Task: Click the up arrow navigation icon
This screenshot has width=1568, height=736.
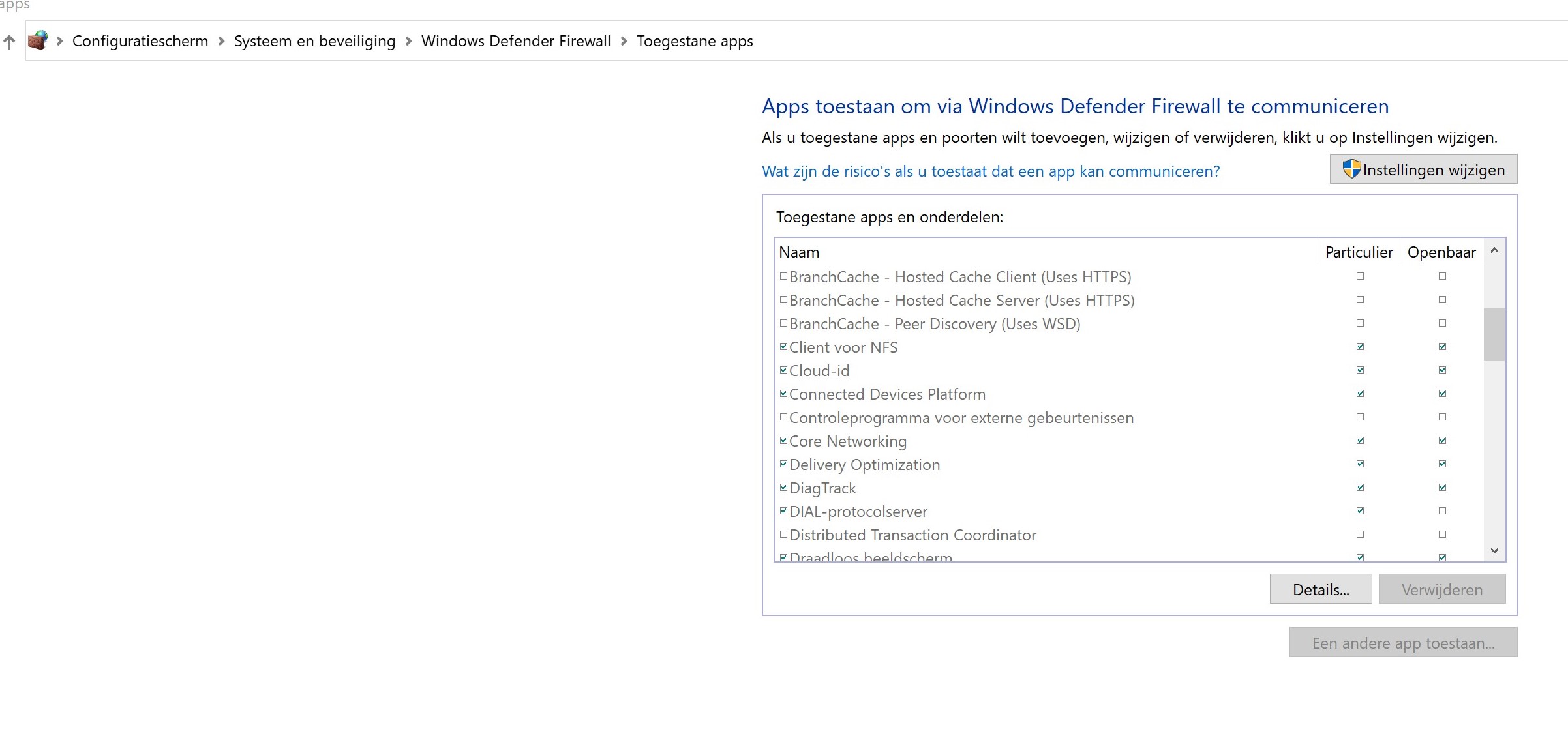Action: pos(9,42)
